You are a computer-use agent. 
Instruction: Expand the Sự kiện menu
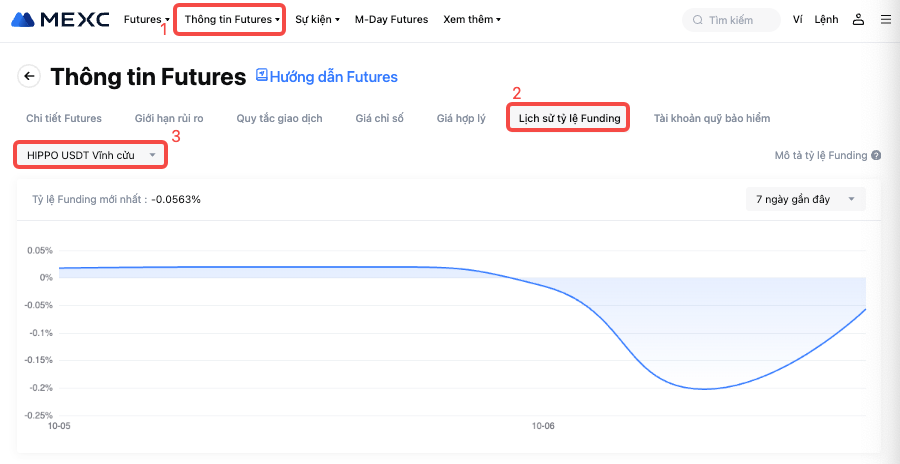click(x=317, y=19)
